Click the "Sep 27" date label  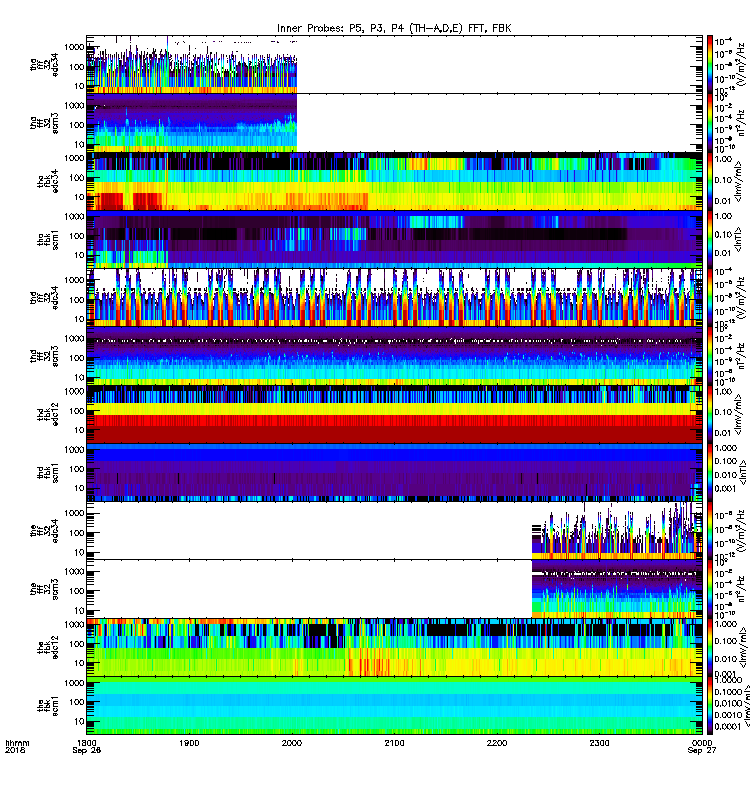[702, 751]
